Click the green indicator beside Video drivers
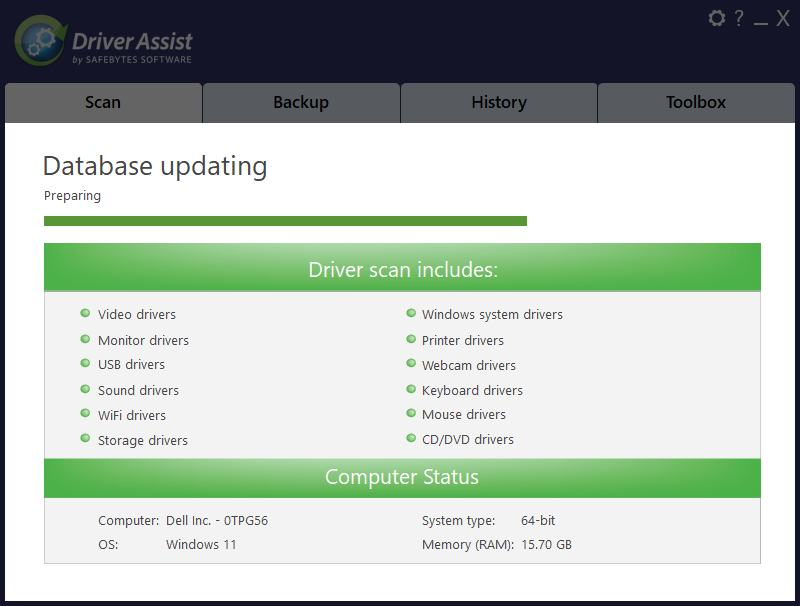The width and height of the screenshot is (800, 606). click(86, 313)
